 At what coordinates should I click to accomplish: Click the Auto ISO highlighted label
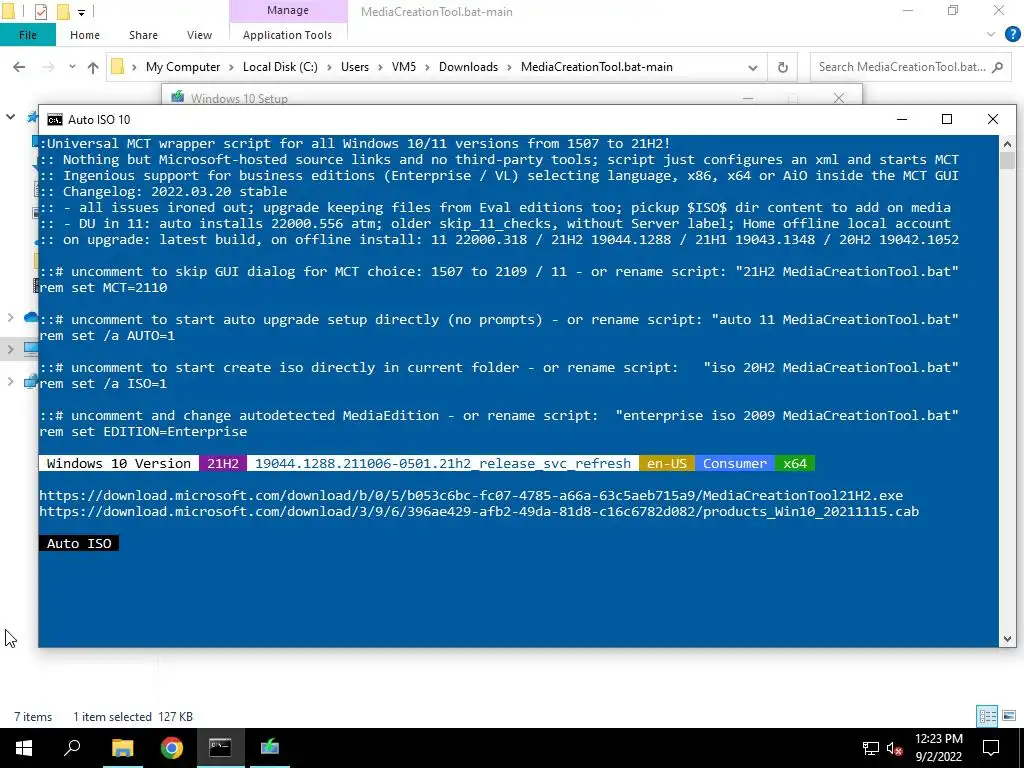[x=79, y=543]
